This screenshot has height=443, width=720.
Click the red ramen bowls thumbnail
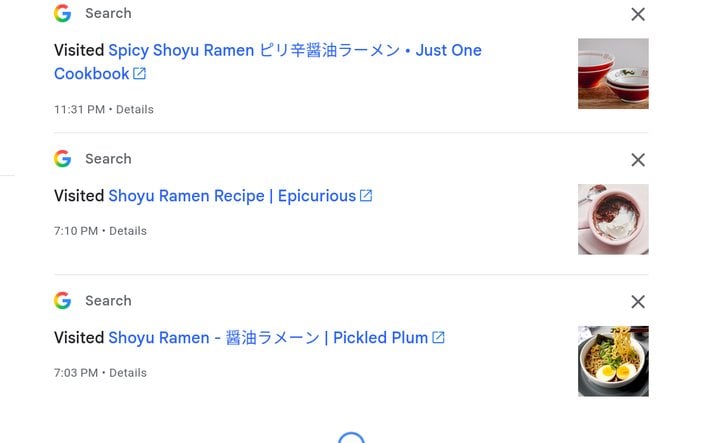(613, 74)
